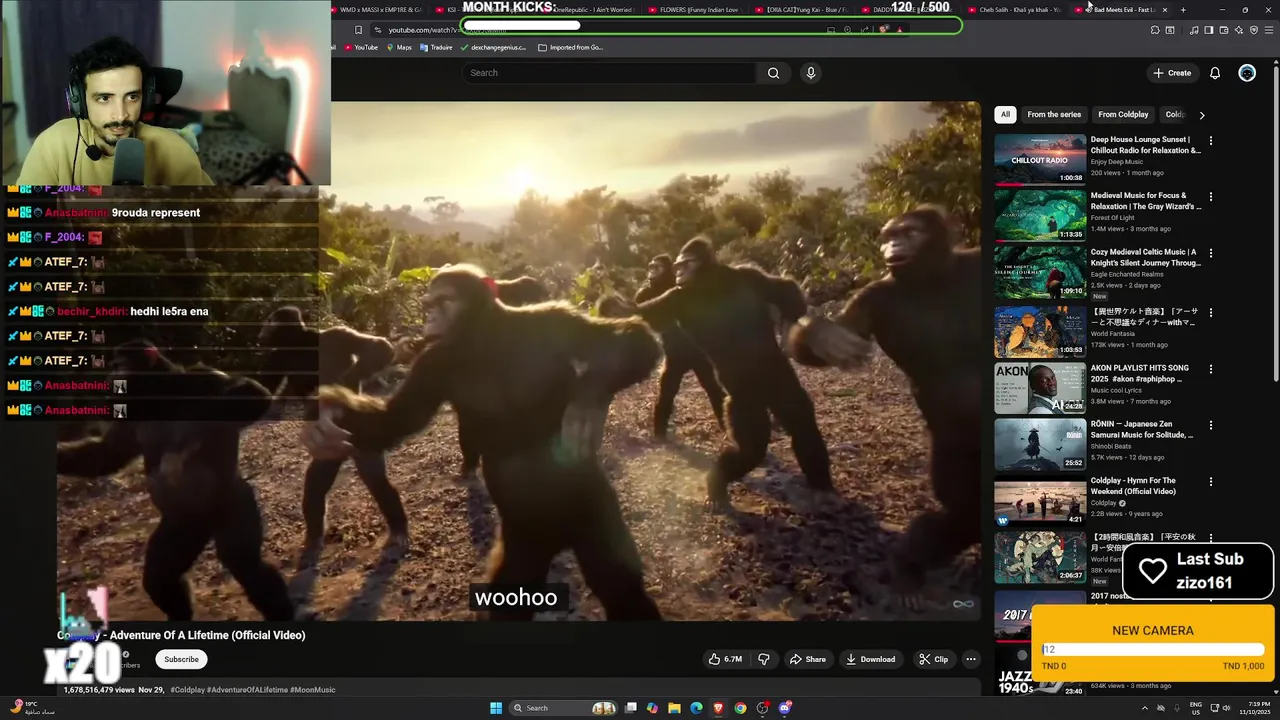Click the Download button
This screenshot has height=720, width=1280.
(x=870, y=659)
